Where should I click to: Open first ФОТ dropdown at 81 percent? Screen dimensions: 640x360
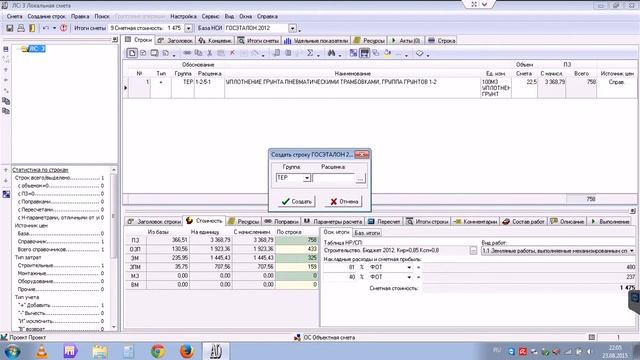[409, 267]
